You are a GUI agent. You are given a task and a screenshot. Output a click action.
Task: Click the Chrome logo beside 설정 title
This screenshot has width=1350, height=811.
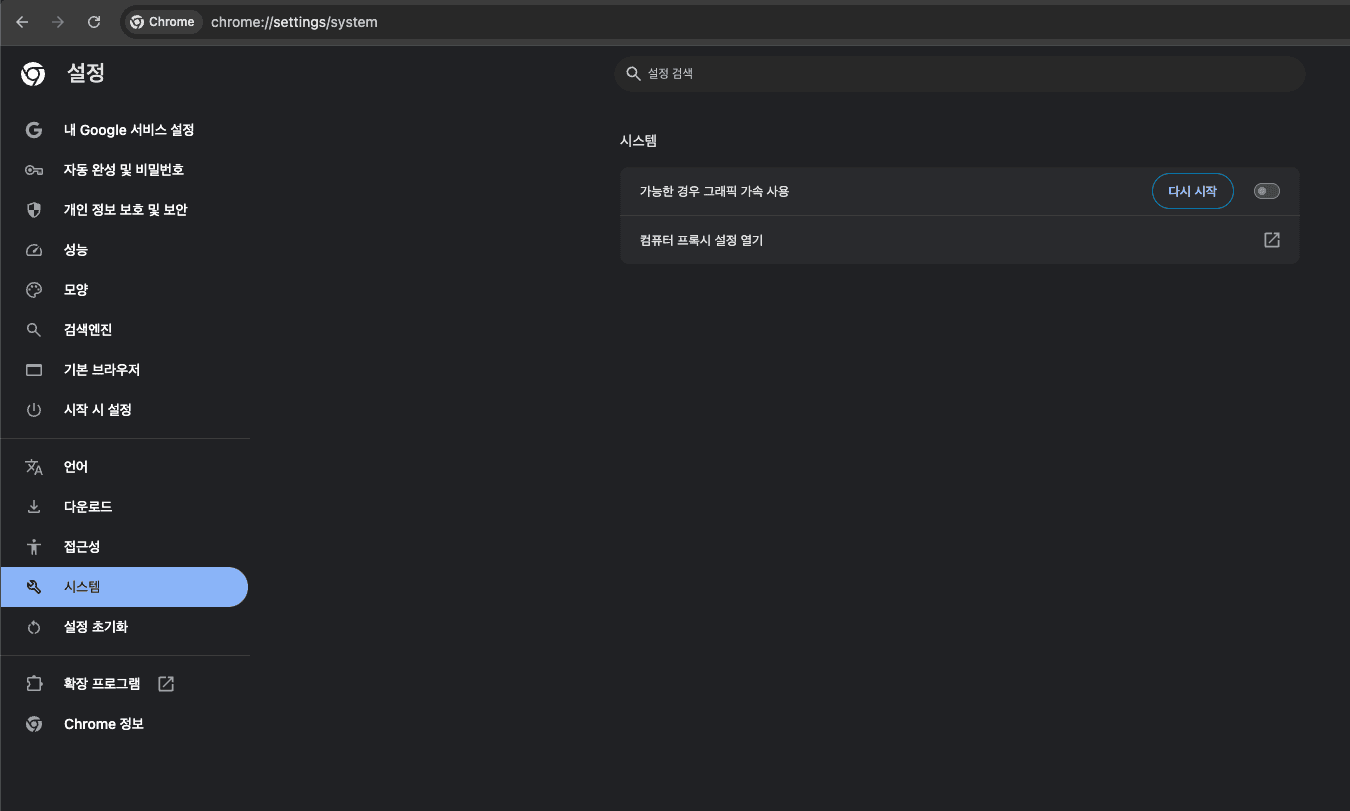pos(33,74)
